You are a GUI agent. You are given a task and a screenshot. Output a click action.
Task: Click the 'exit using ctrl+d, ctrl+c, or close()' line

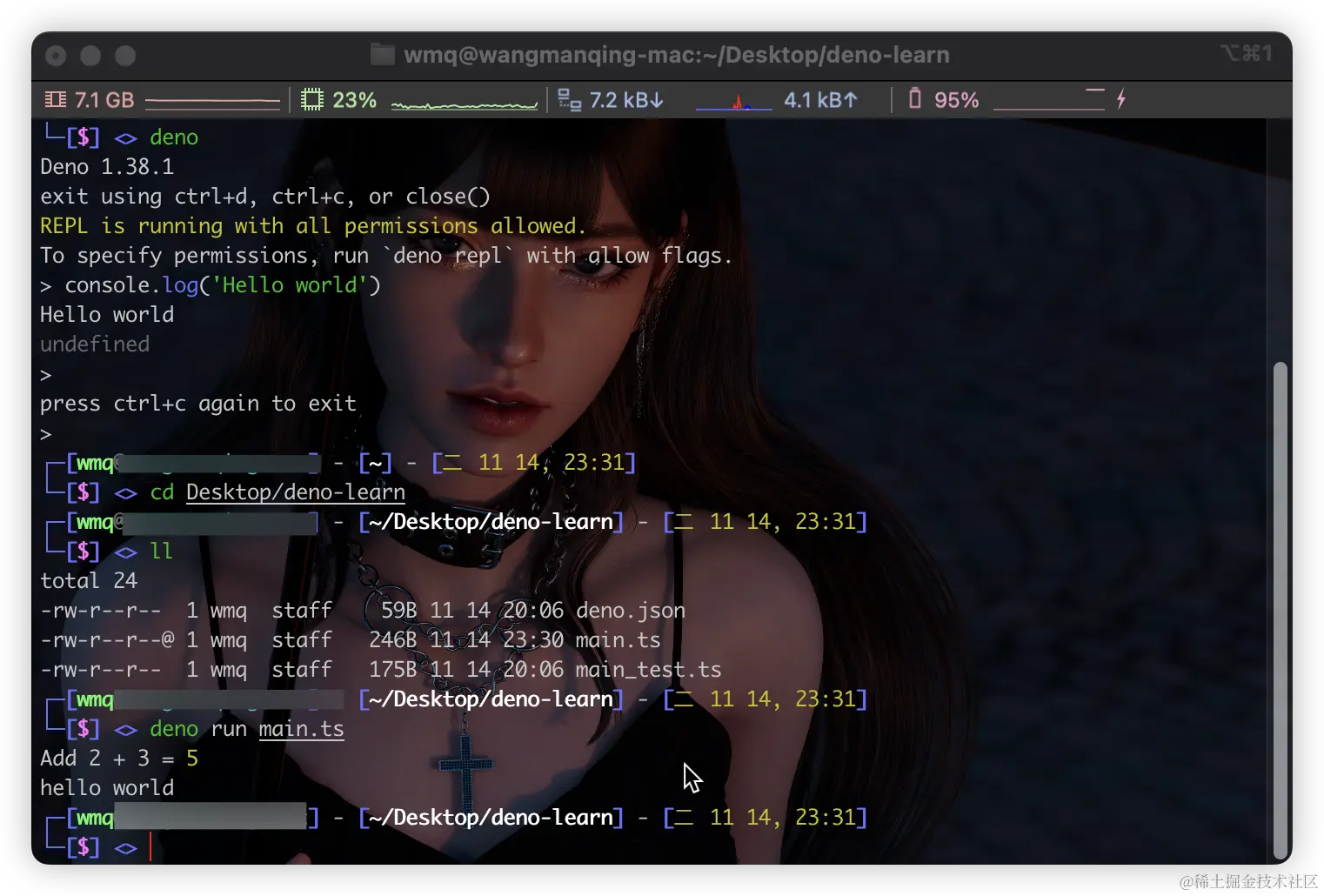click(265, 197)
